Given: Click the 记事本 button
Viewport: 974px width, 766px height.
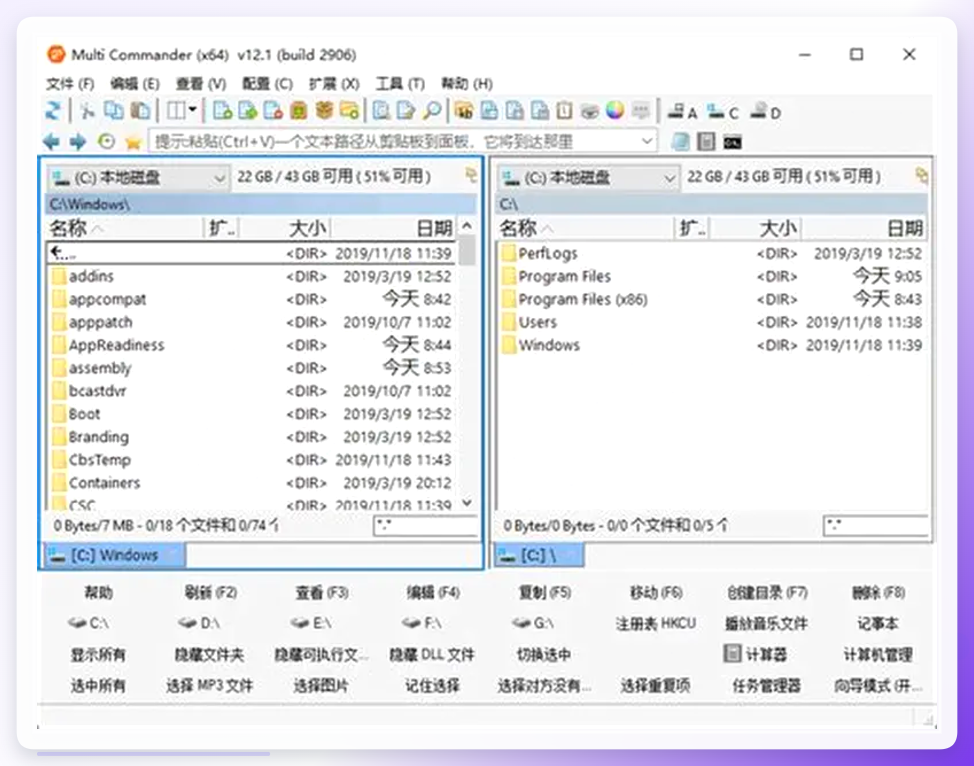Looking at the screenshot, I should pos(878,623).
